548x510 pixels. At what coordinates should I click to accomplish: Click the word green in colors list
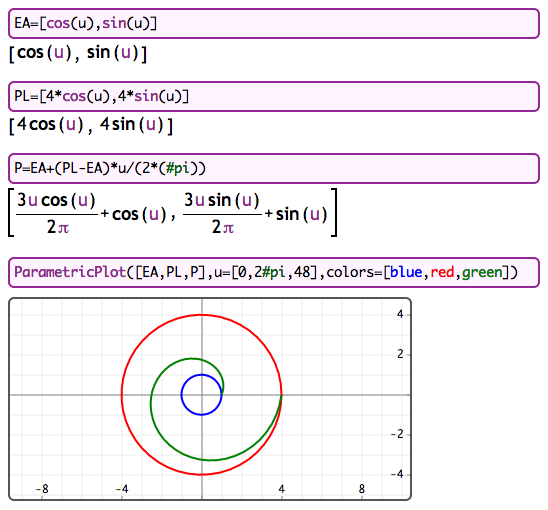[x=482, y=272]
